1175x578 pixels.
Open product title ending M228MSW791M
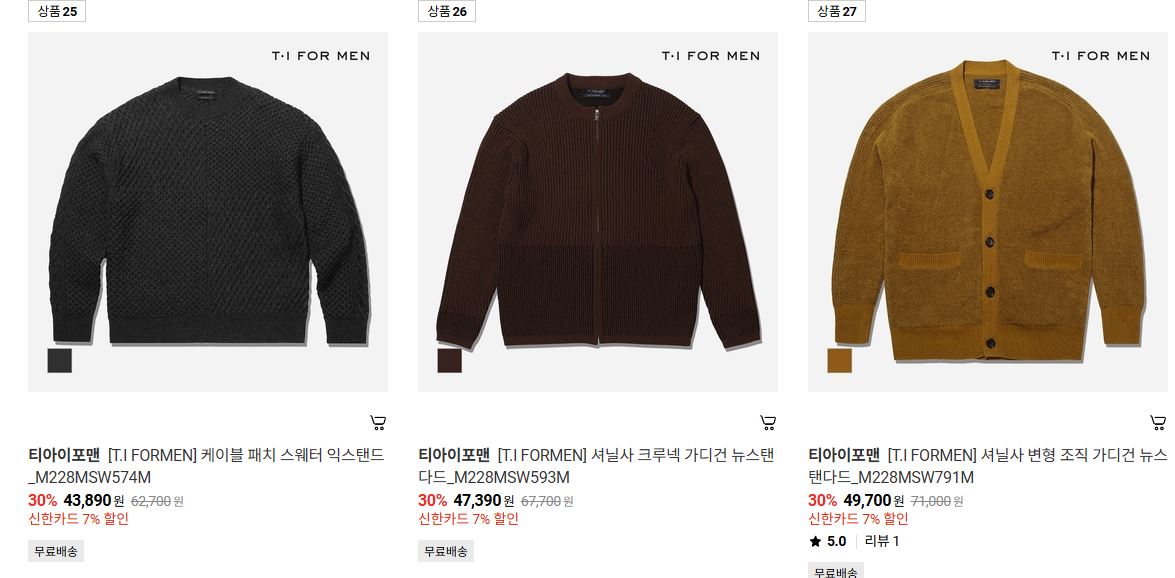988,466
